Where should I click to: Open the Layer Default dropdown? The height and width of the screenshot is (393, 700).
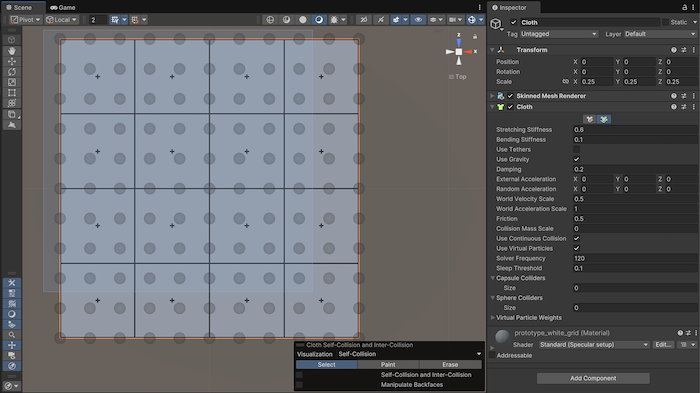click(660, 34)
